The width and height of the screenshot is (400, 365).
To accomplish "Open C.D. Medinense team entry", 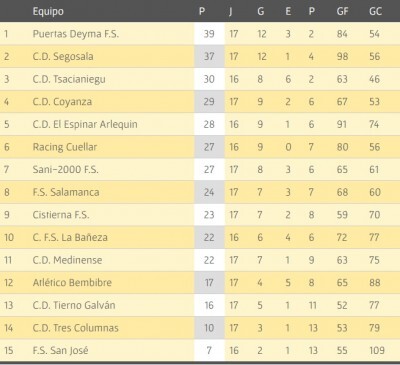I will pos(67,260).
